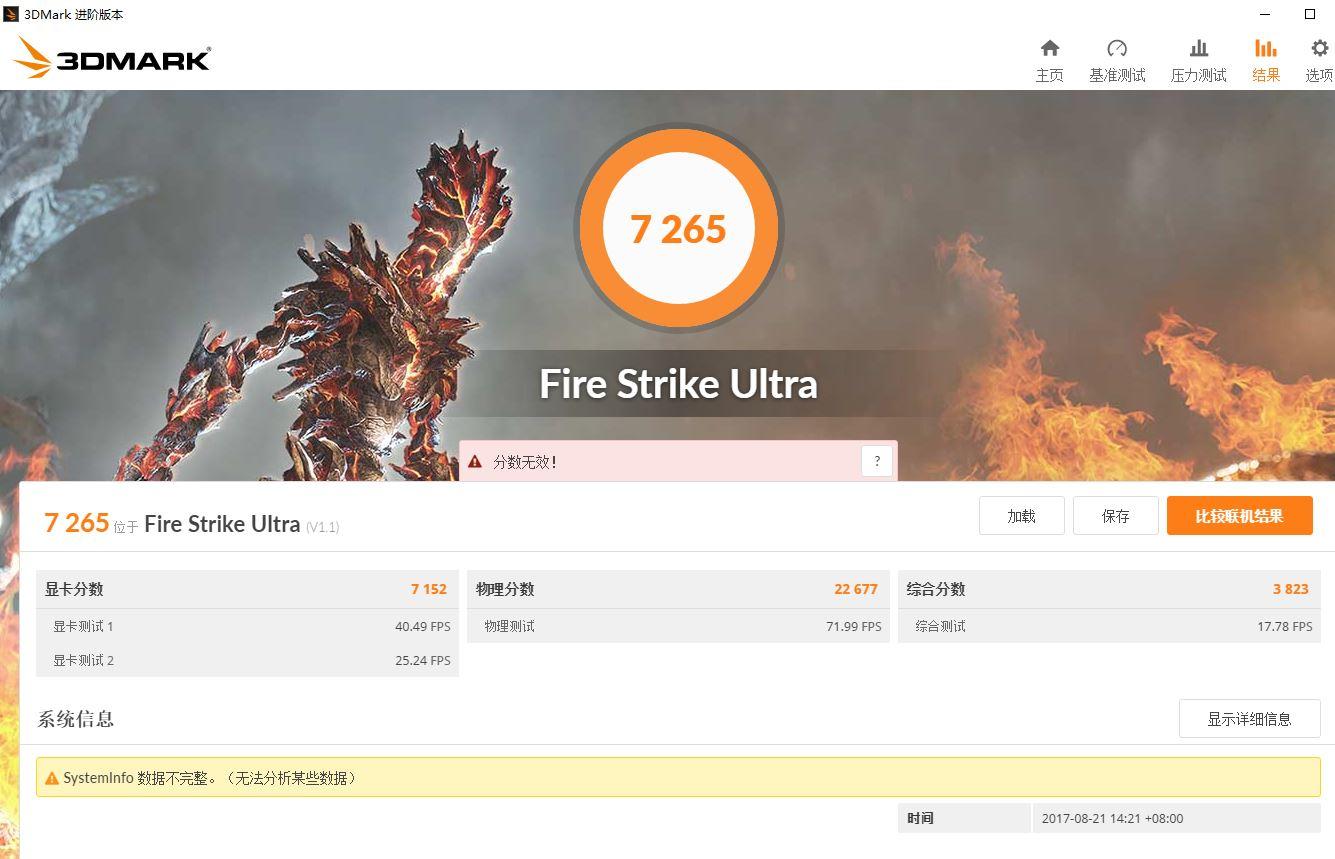Click the 显示详细信息 show details button

coord(1249,719)
